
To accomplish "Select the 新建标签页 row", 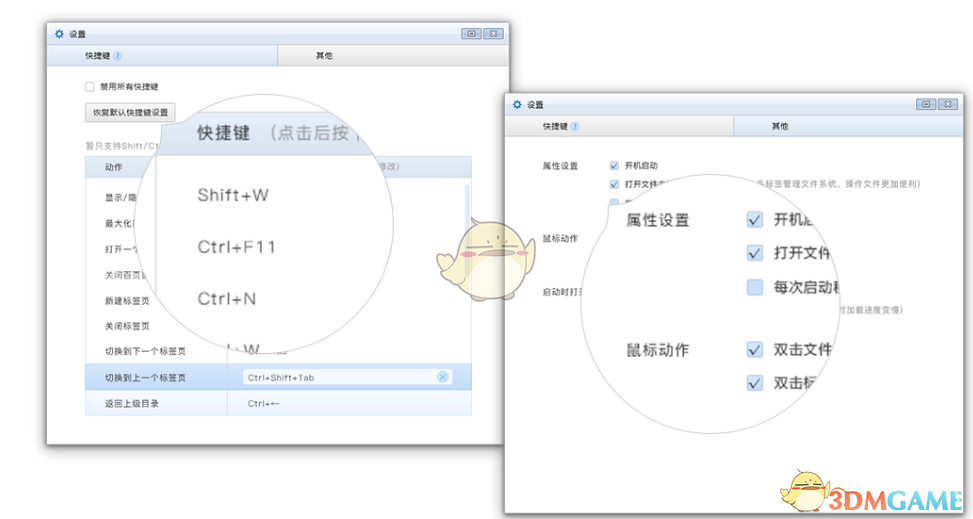I will pyautogui.click(x=278, y=300).
